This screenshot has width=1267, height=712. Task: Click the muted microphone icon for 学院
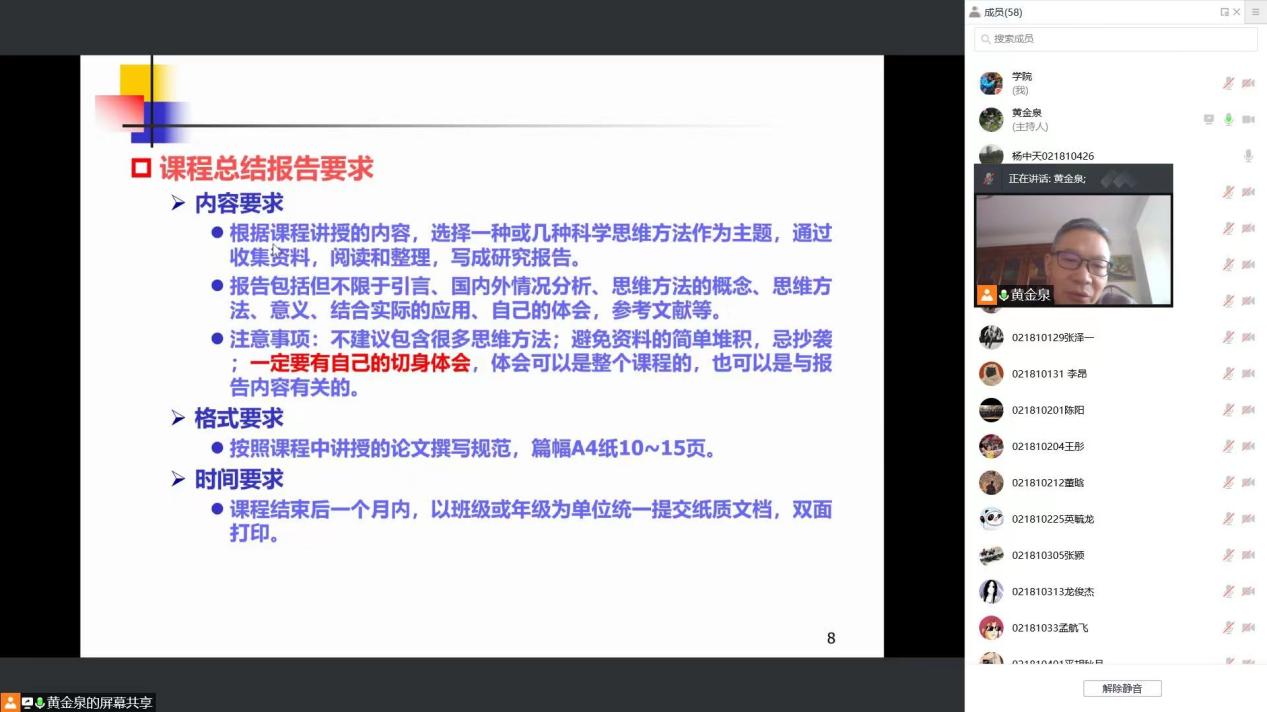(x=1228, y=83)
